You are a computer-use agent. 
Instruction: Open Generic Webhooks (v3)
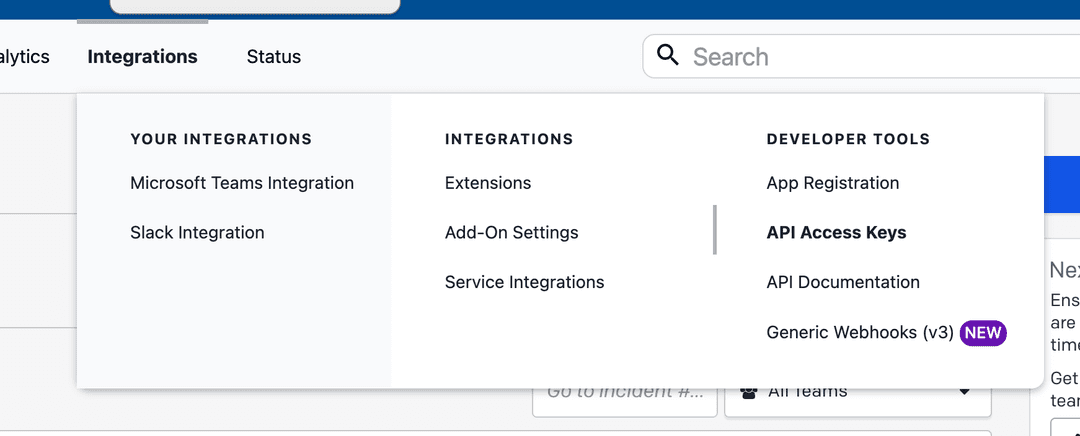(x=859, y=333)
